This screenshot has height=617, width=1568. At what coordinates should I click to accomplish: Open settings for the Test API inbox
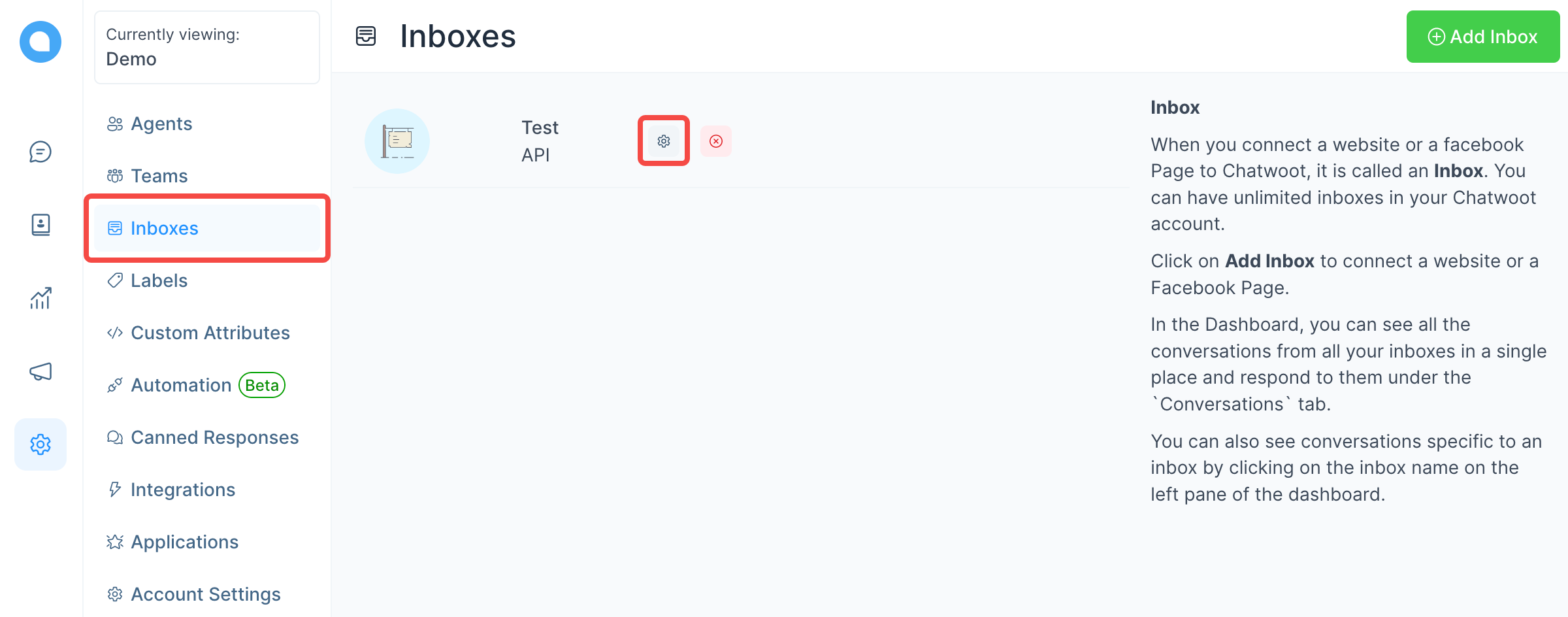coord(663,141)
